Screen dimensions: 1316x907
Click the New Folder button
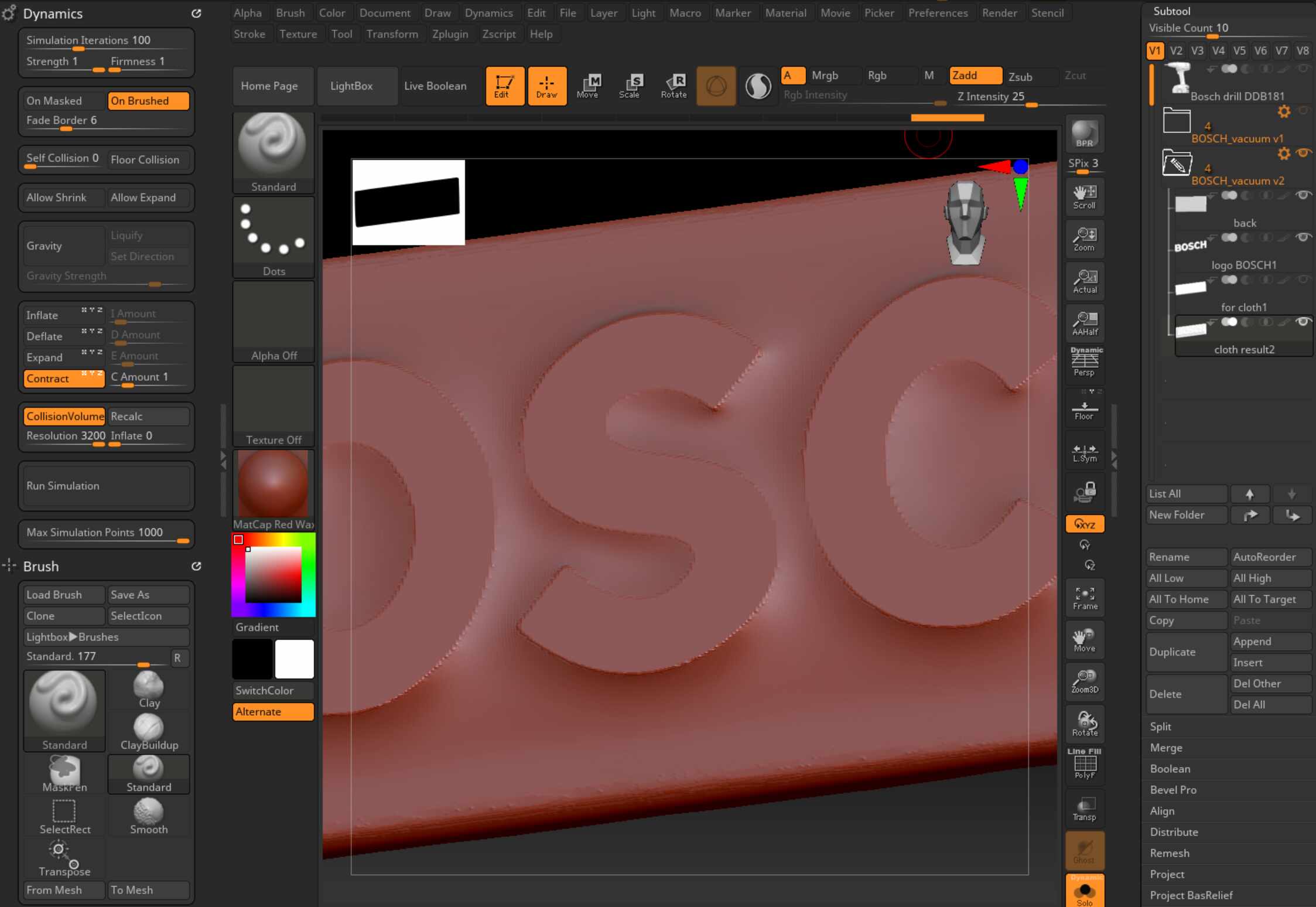click(x=1186, y=515)
